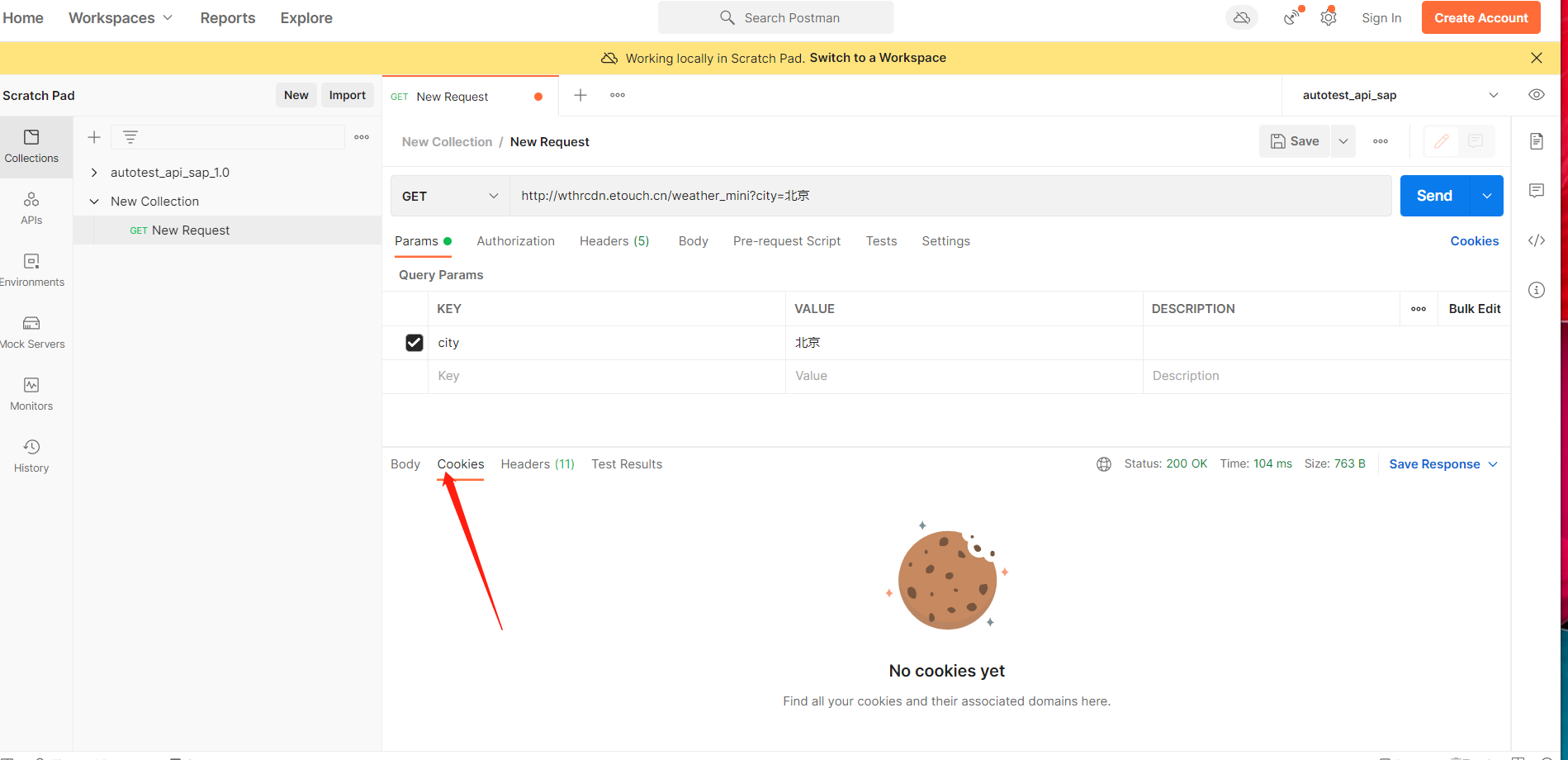Screen dimensions: 1568x760
Task: Open params table column options menu
Action: [x=1419, y=309]
